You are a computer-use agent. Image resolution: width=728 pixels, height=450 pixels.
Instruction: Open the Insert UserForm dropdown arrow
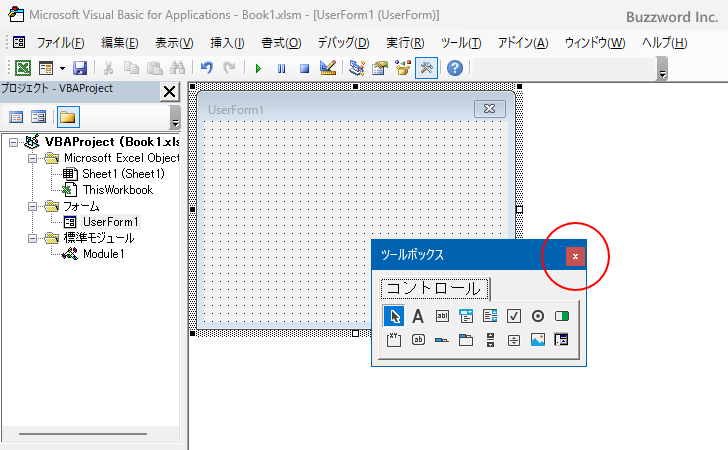point(62,69)
